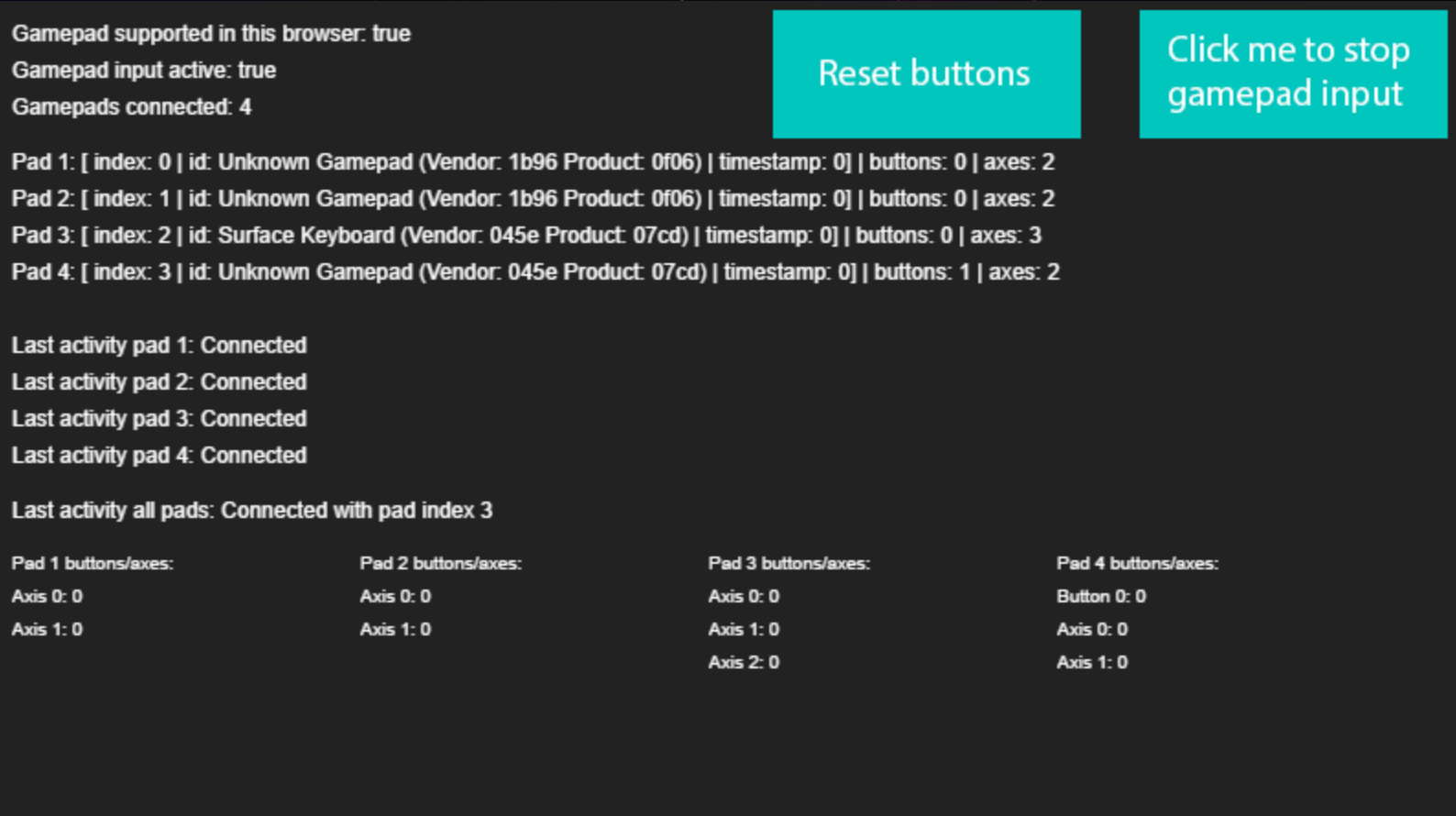1456x816 pixels.
Task: Select Pad 1 'Axis 0: 0' value
Action: pos(47,596)
